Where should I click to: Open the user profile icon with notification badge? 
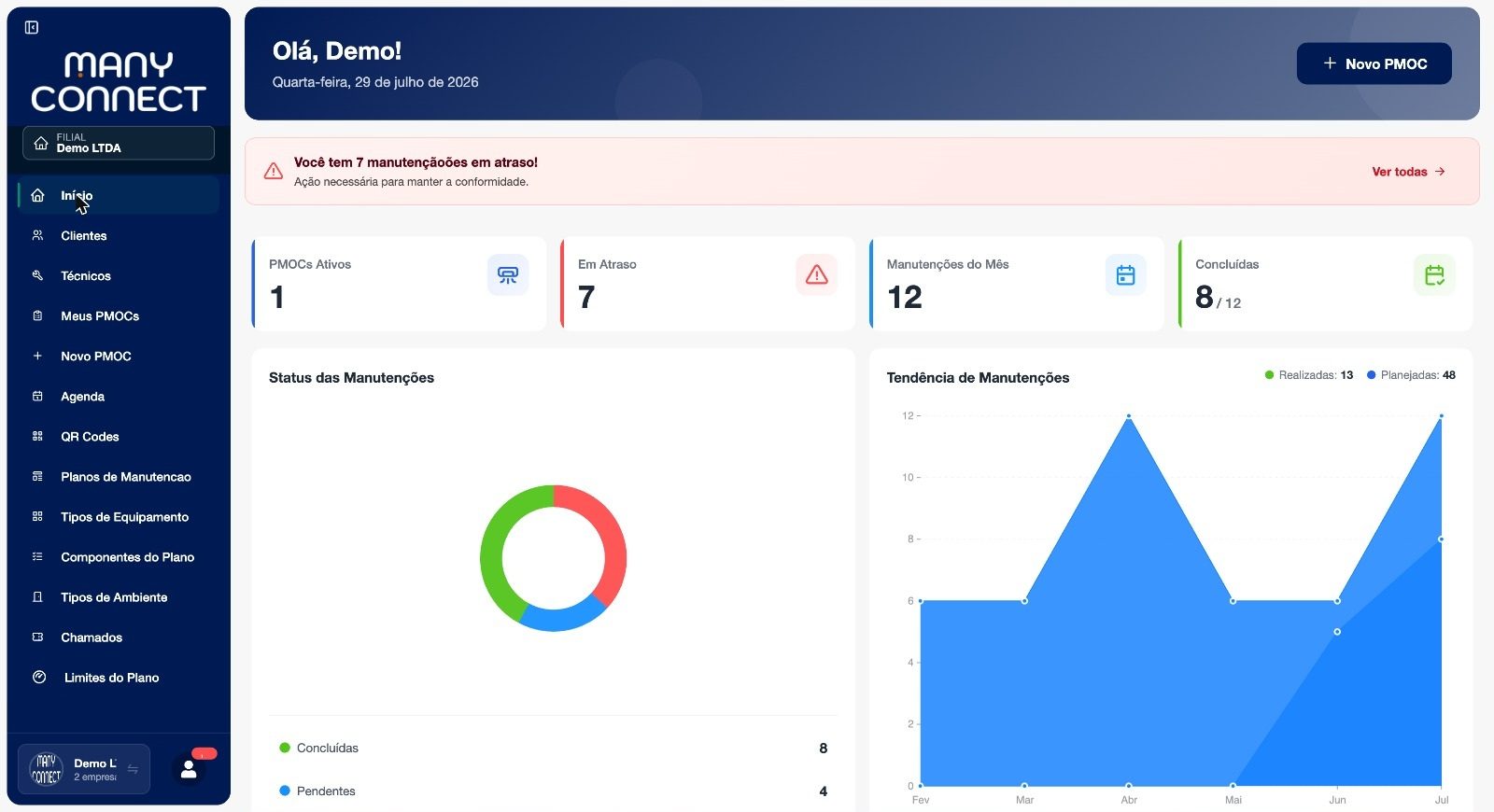tap(190, 769)
